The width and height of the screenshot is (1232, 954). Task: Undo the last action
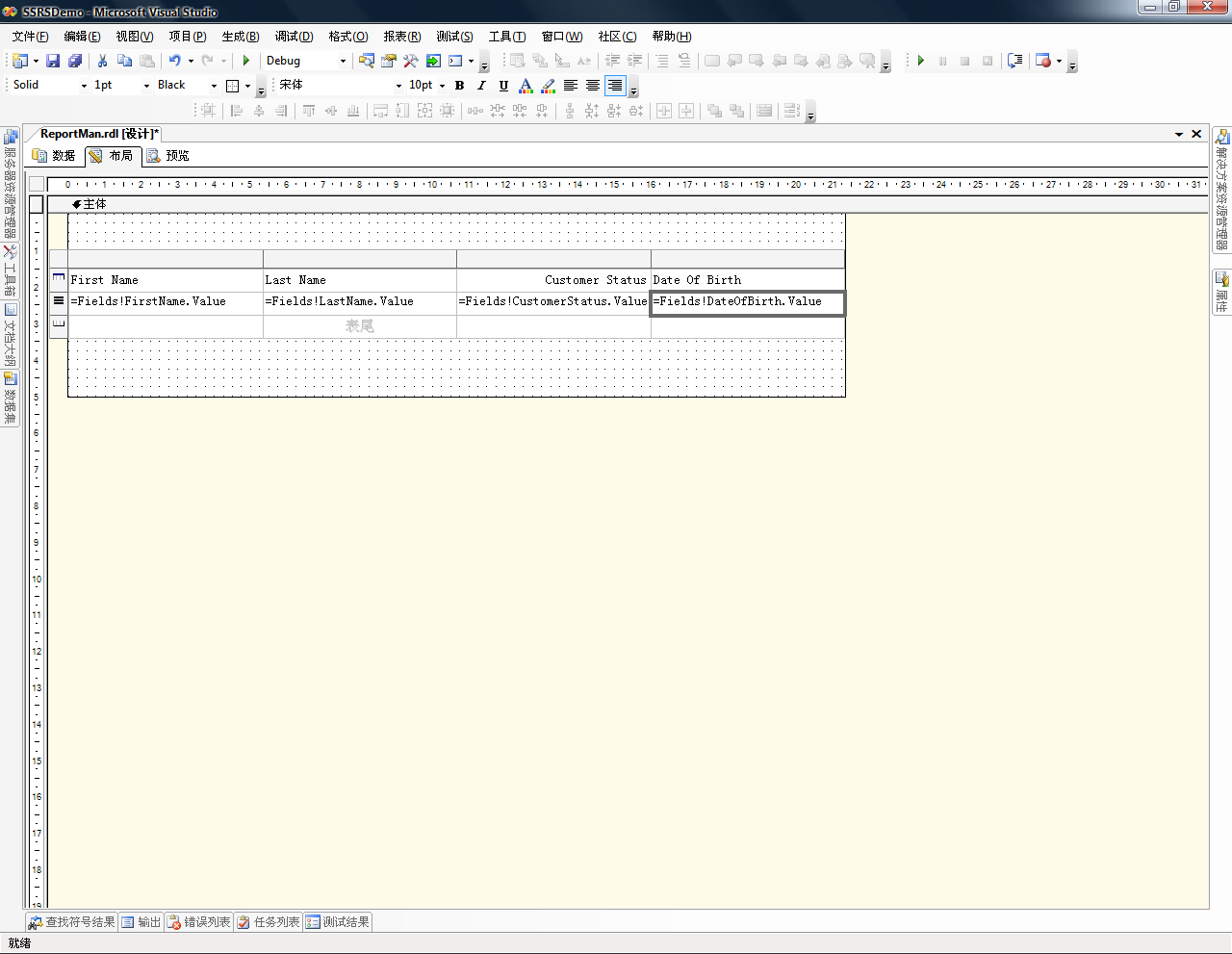click(x=175, y=61)
